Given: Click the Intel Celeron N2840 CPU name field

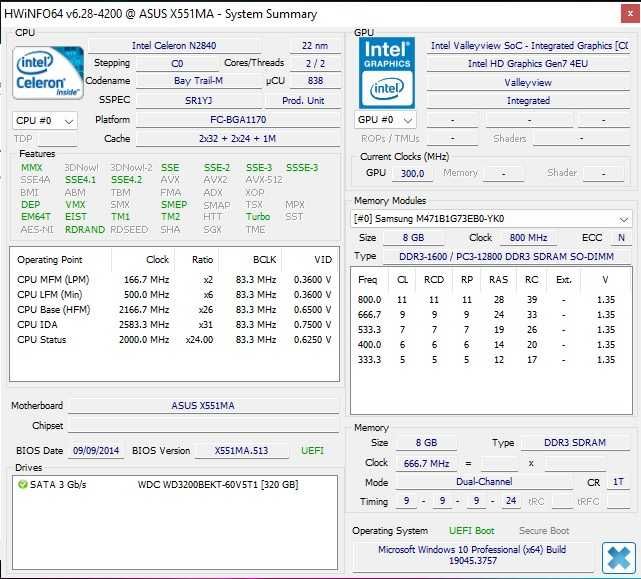Looking at the screenshot, I should [x=174, y=45].
